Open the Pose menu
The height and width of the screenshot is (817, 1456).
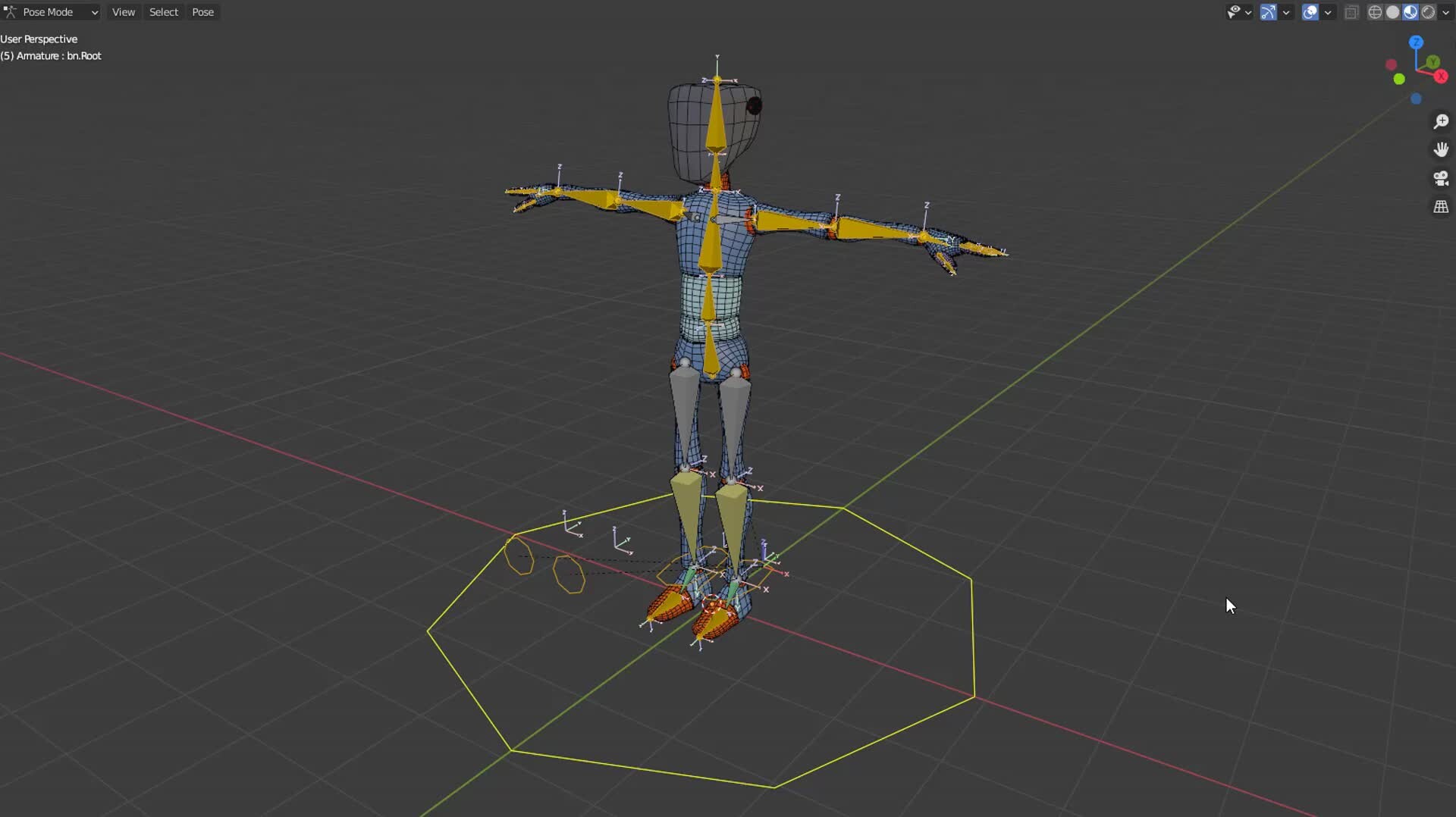[202, 11]
